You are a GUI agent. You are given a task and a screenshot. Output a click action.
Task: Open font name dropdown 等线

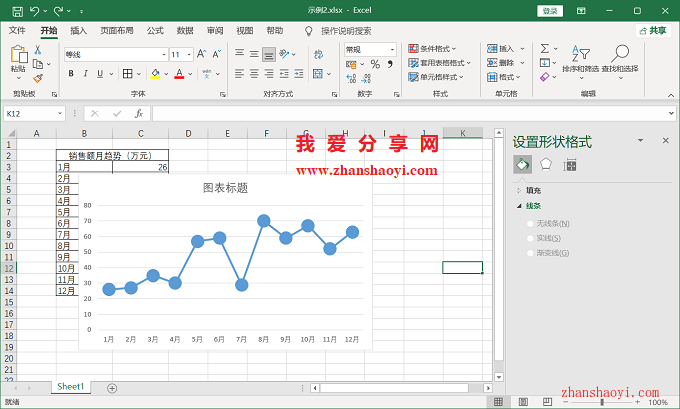click(164, 54)
